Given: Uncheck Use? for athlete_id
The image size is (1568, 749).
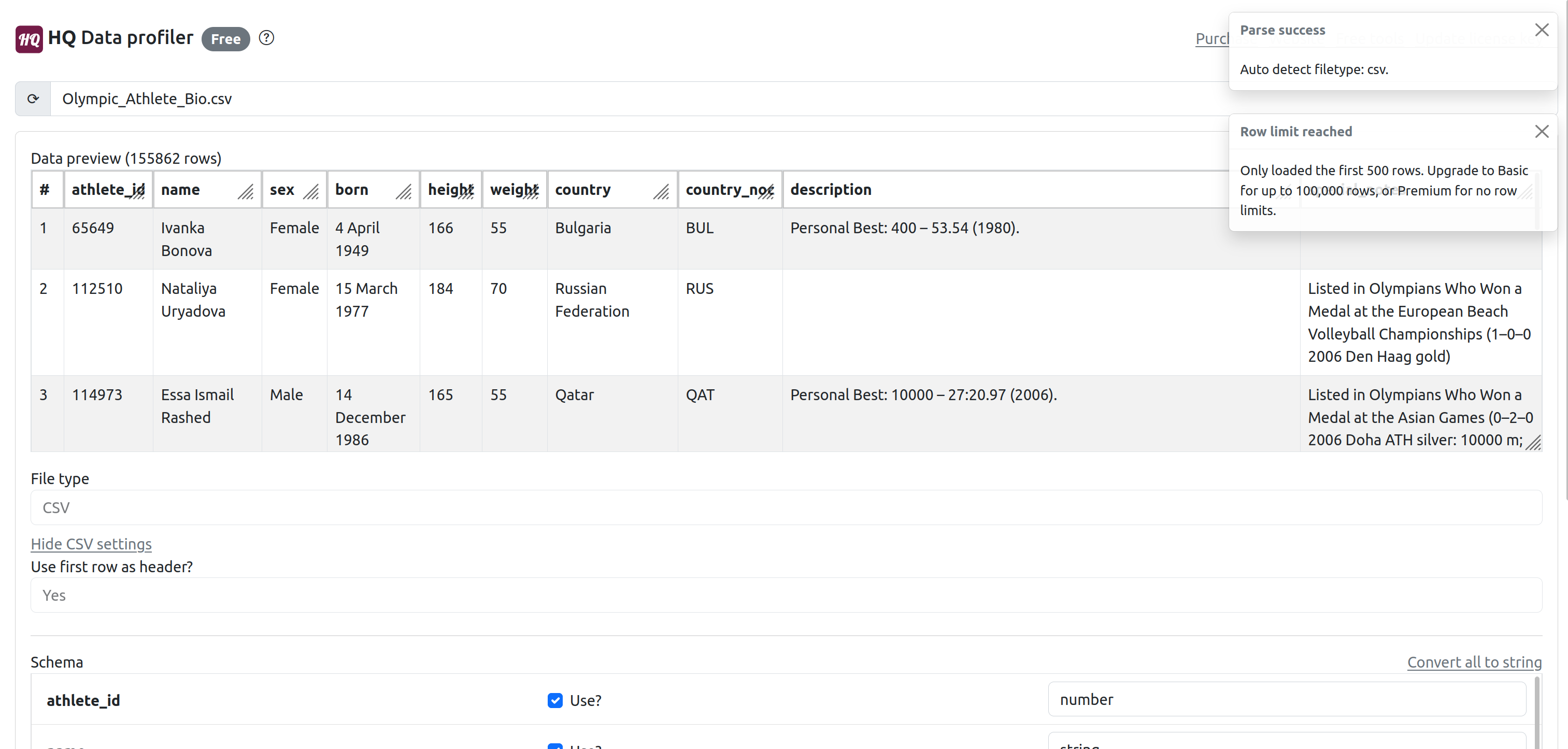Looking at the screenshot, I should [554, 700].
